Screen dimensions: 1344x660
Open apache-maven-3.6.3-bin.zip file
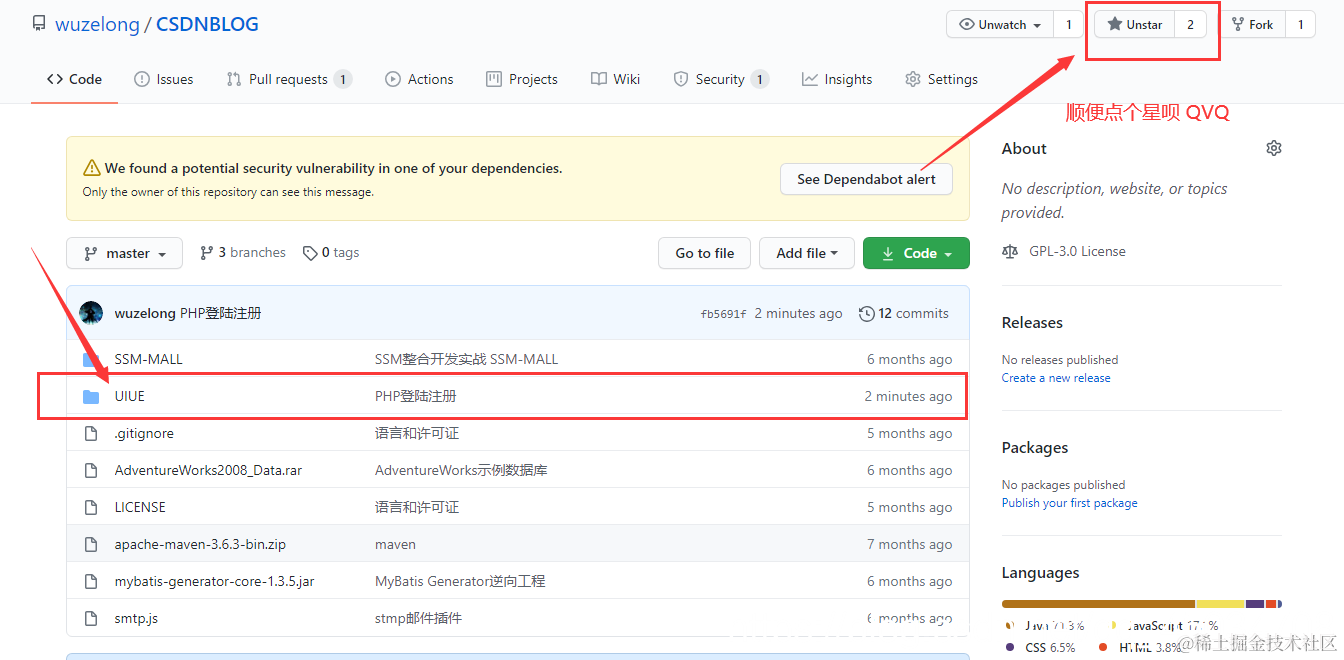(x=200, y=544)
